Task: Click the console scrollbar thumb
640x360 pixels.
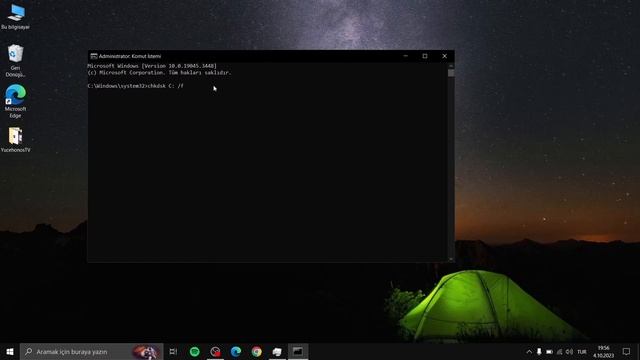Action: (451, 73)
